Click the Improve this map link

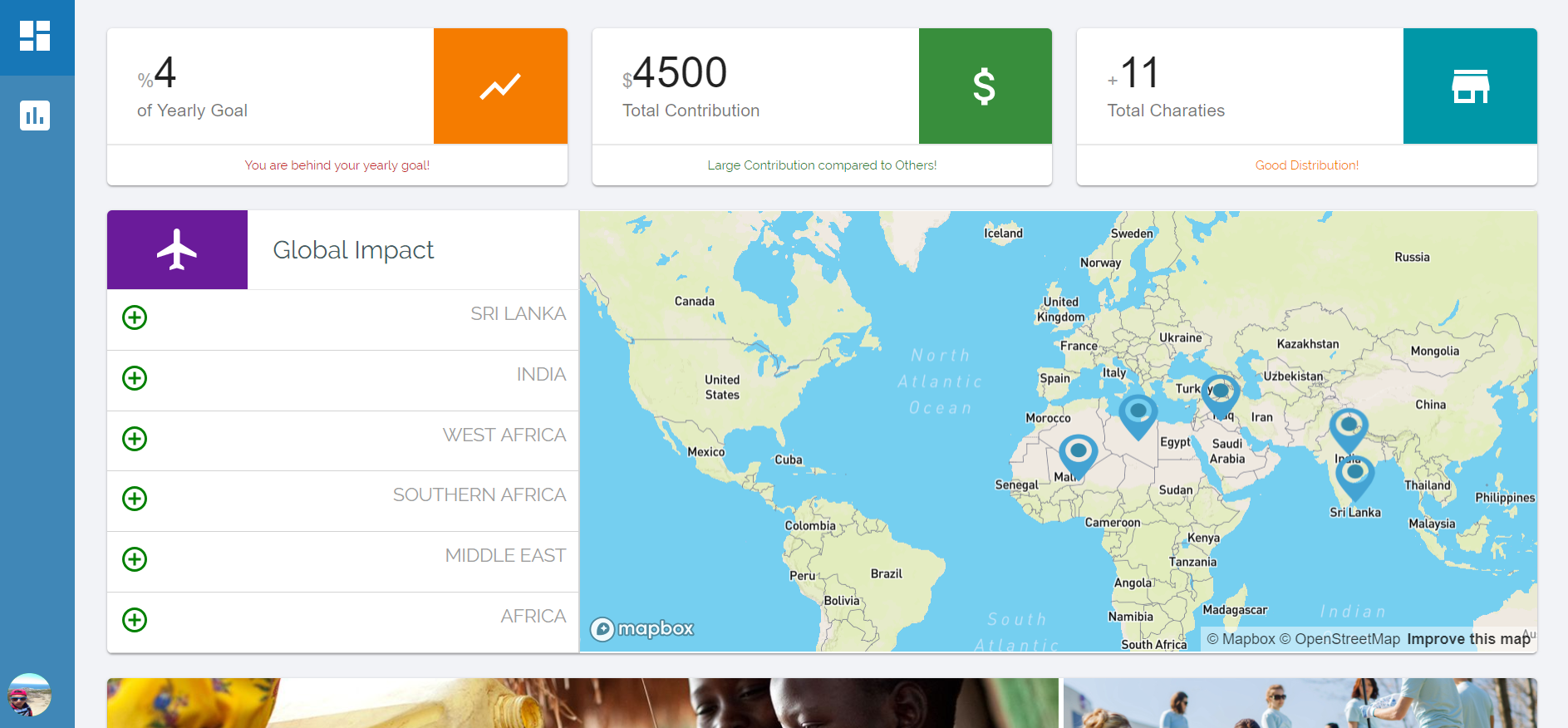tap(1468, 639)
